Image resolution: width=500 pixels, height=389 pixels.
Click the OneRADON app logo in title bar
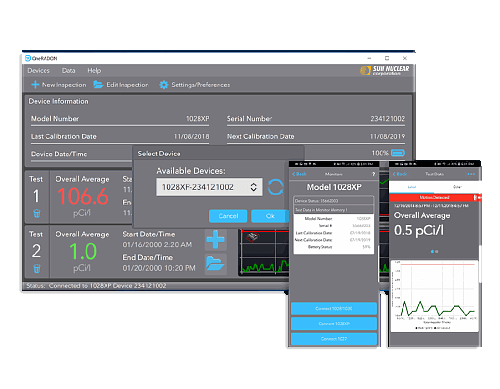[x=28, y=58]
